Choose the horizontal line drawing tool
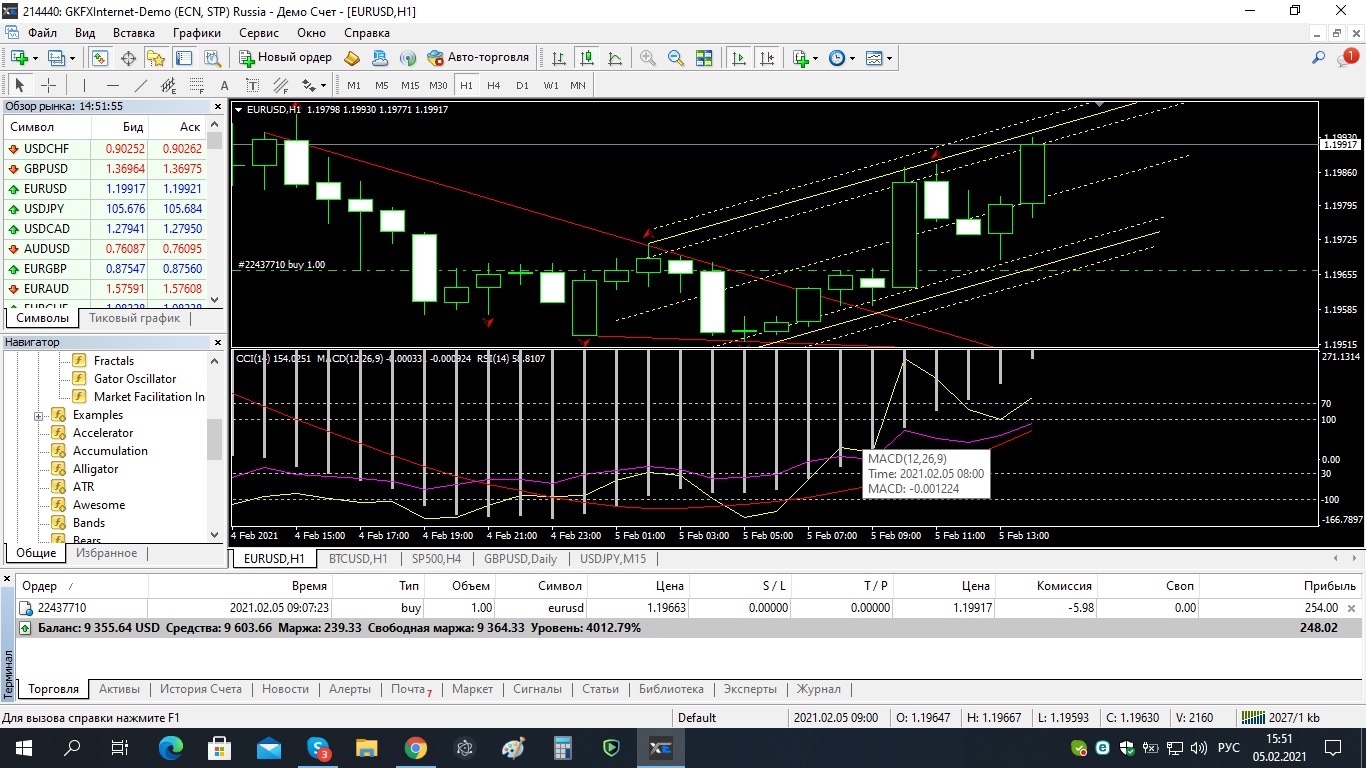The image size is (1366, 768). pos(112,86)
